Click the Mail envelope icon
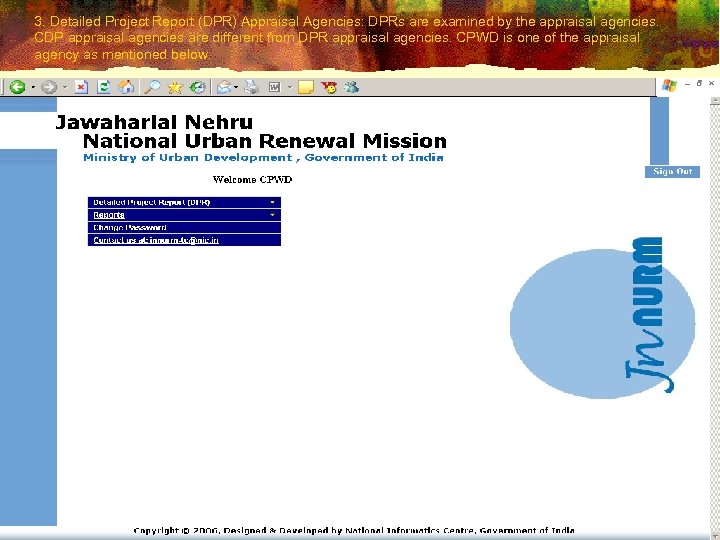Image resolution: width=720 pixels, height=540 pixels. (x=224, y=87)
